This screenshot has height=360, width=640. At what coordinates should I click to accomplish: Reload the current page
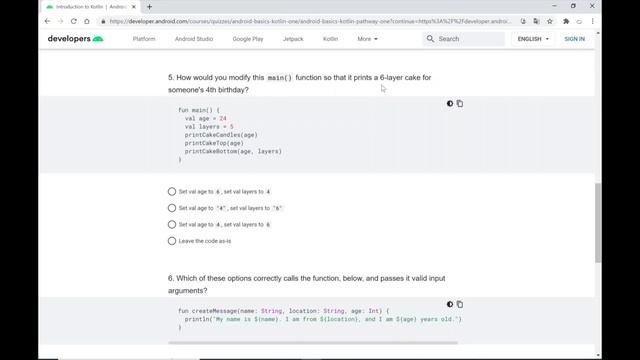pos(73,21)
